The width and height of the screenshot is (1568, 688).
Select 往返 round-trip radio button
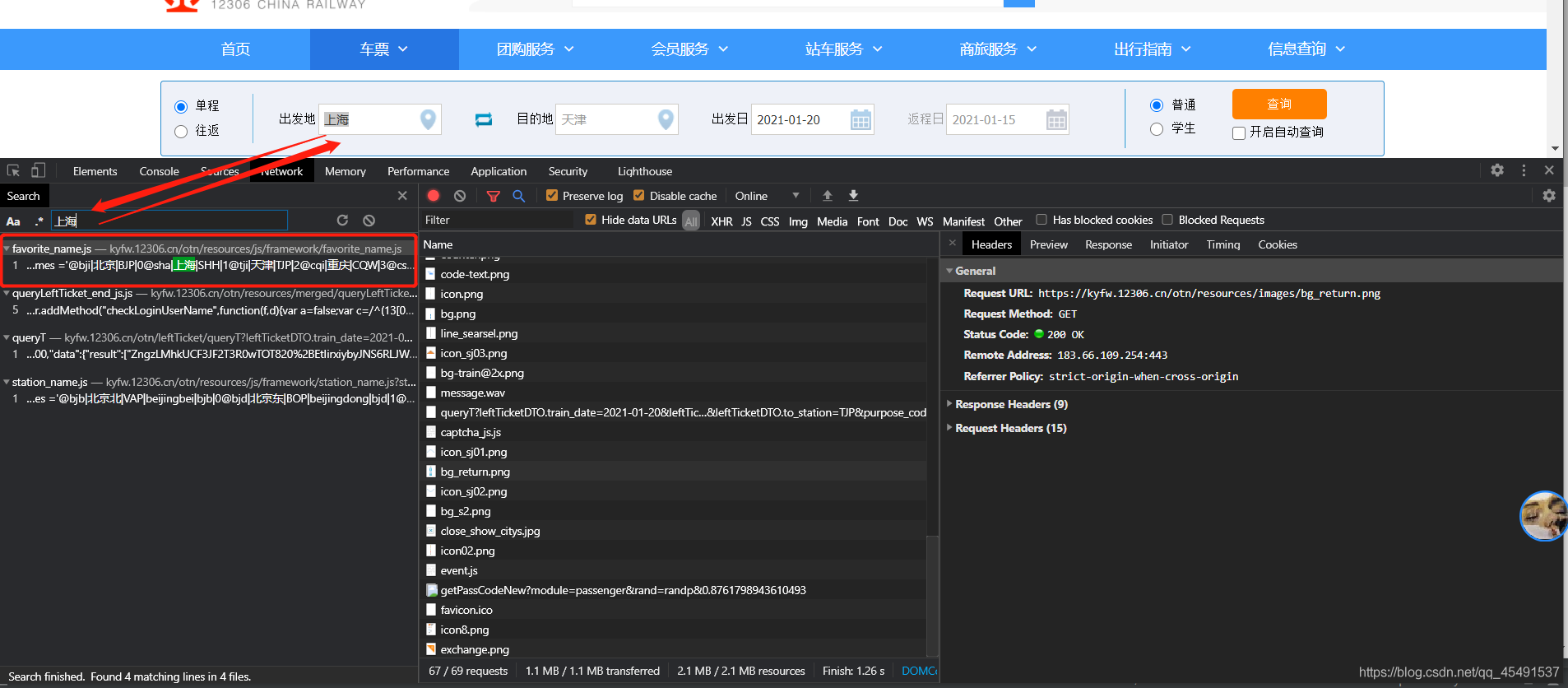tap(181, 131)
